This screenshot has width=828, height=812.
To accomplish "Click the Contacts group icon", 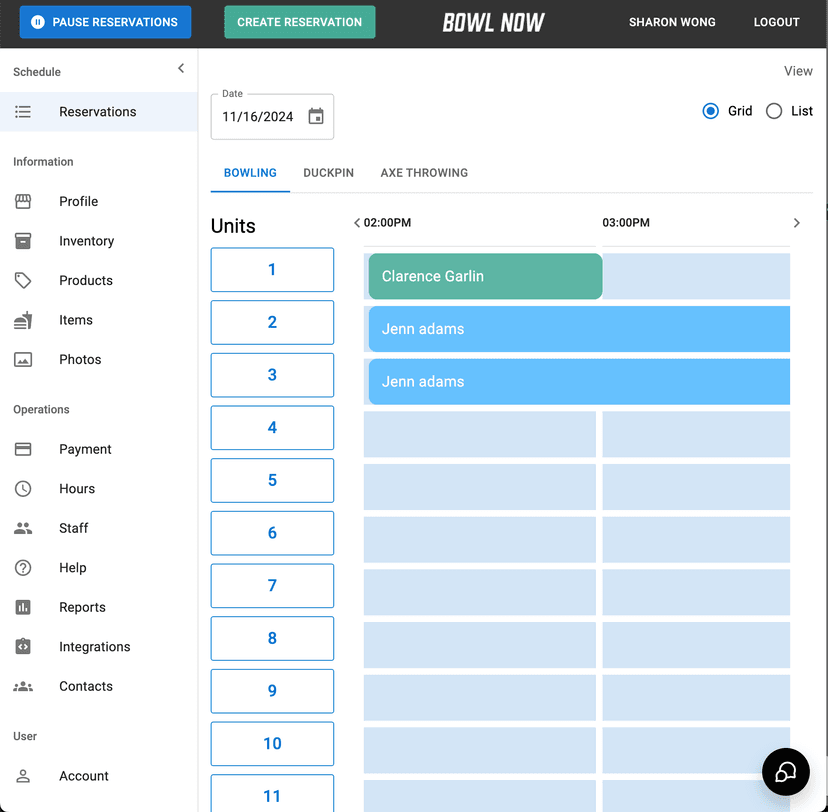I will (x=23, y=686).
